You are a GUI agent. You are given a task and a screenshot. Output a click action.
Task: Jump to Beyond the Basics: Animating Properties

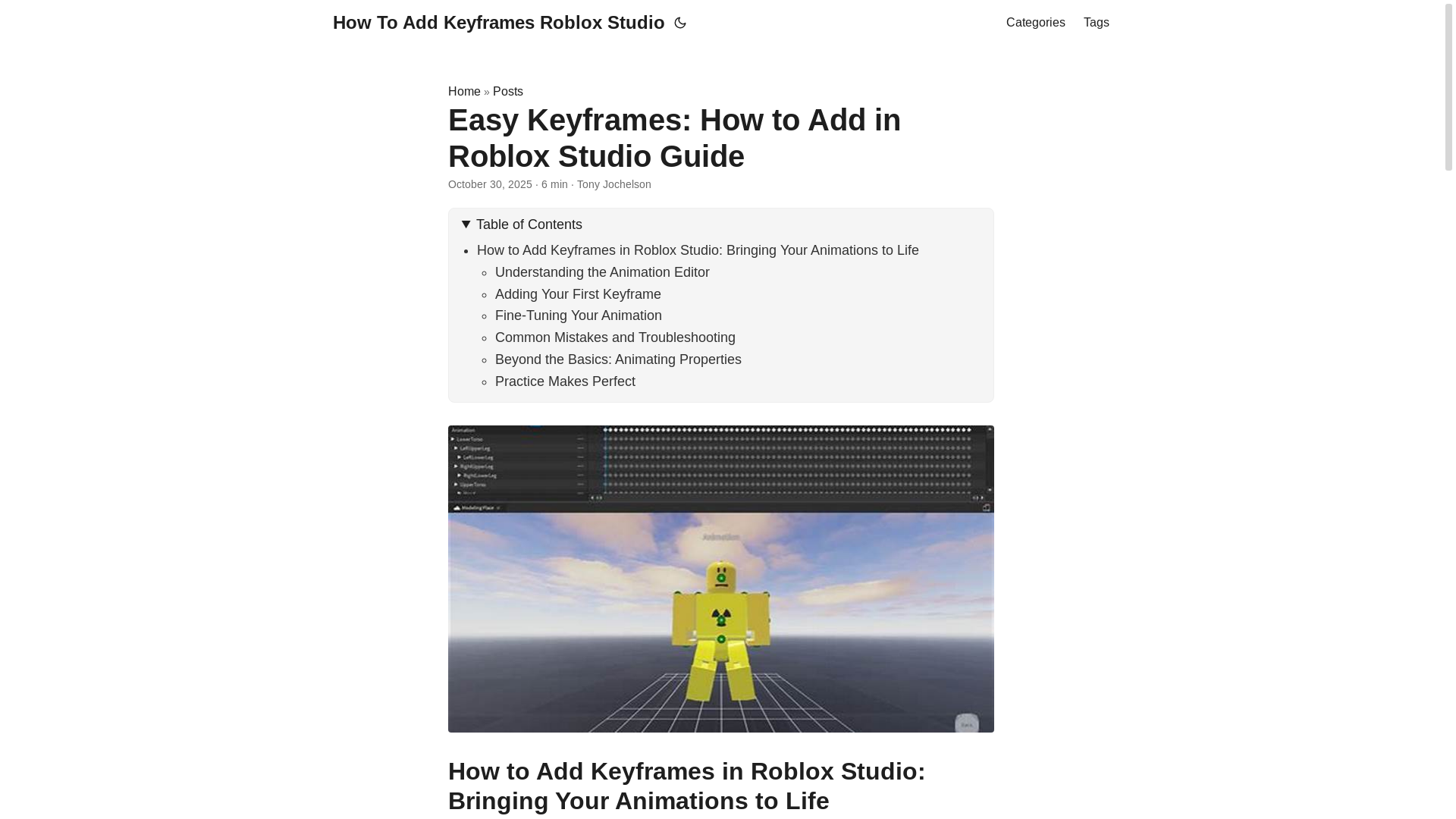point(618,359)
